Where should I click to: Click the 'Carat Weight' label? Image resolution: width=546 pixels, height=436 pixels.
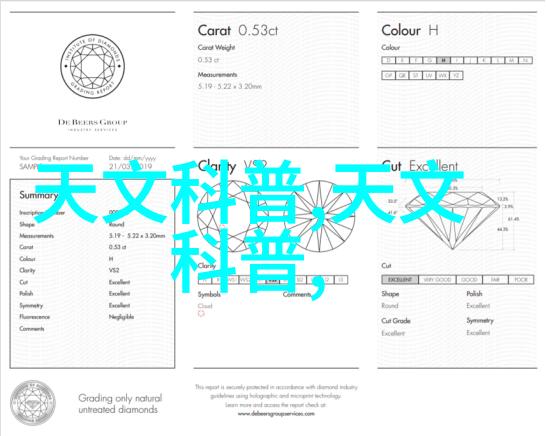click(x=216, y=47)
